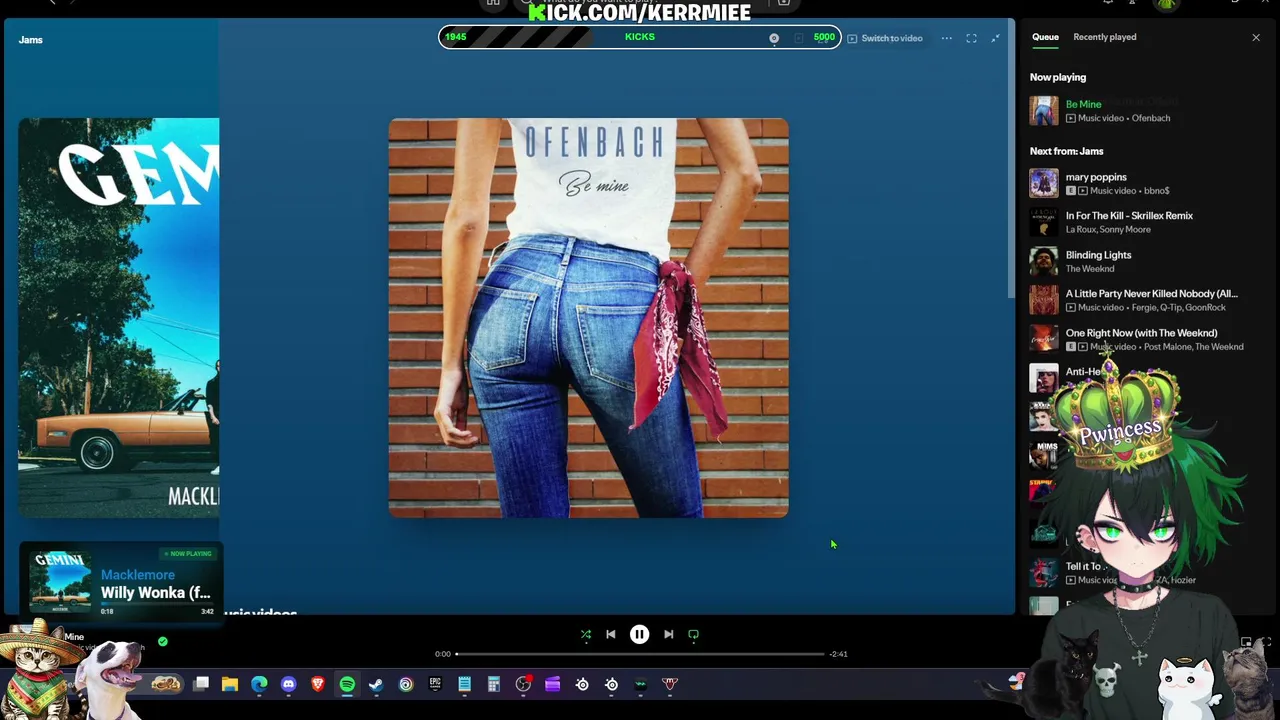1280x720 pixels.
Task: Open Steam from the taskbar
Action: coord(376,684)
